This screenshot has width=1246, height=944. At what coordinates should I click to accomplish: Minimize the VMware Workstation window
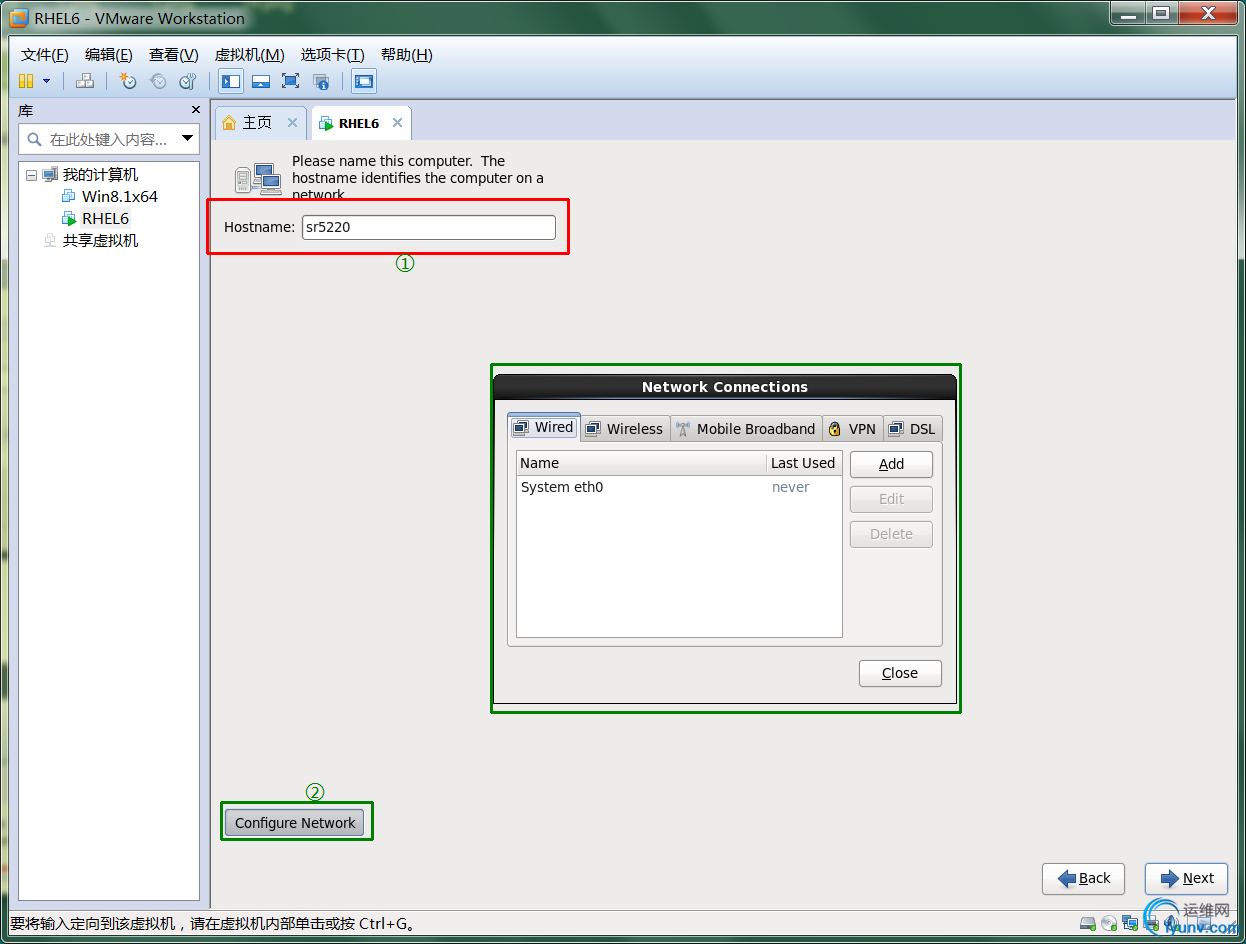point(1126,14)
